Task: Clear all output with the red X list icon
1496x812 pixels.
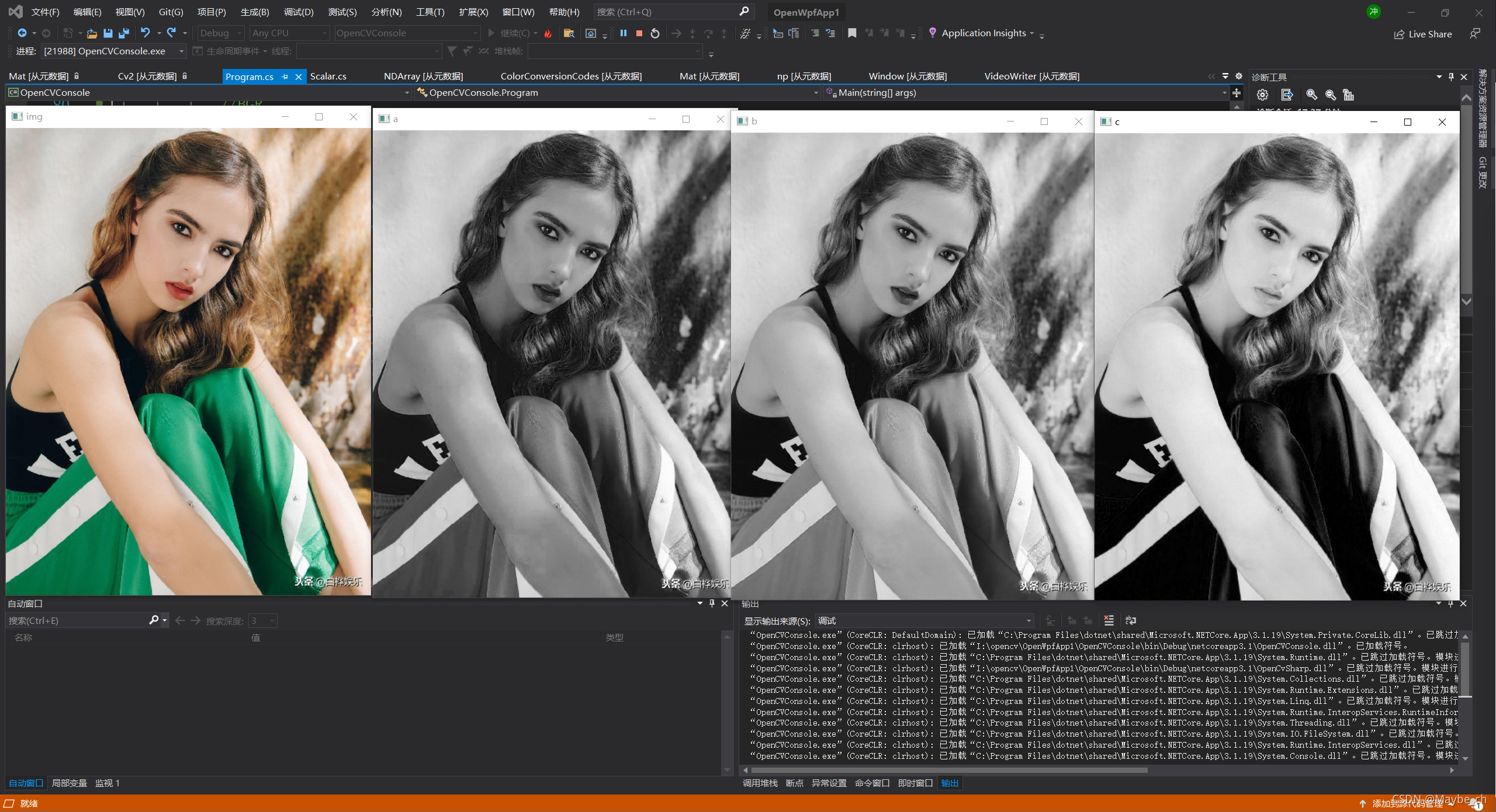Action: pos(1109,620)
